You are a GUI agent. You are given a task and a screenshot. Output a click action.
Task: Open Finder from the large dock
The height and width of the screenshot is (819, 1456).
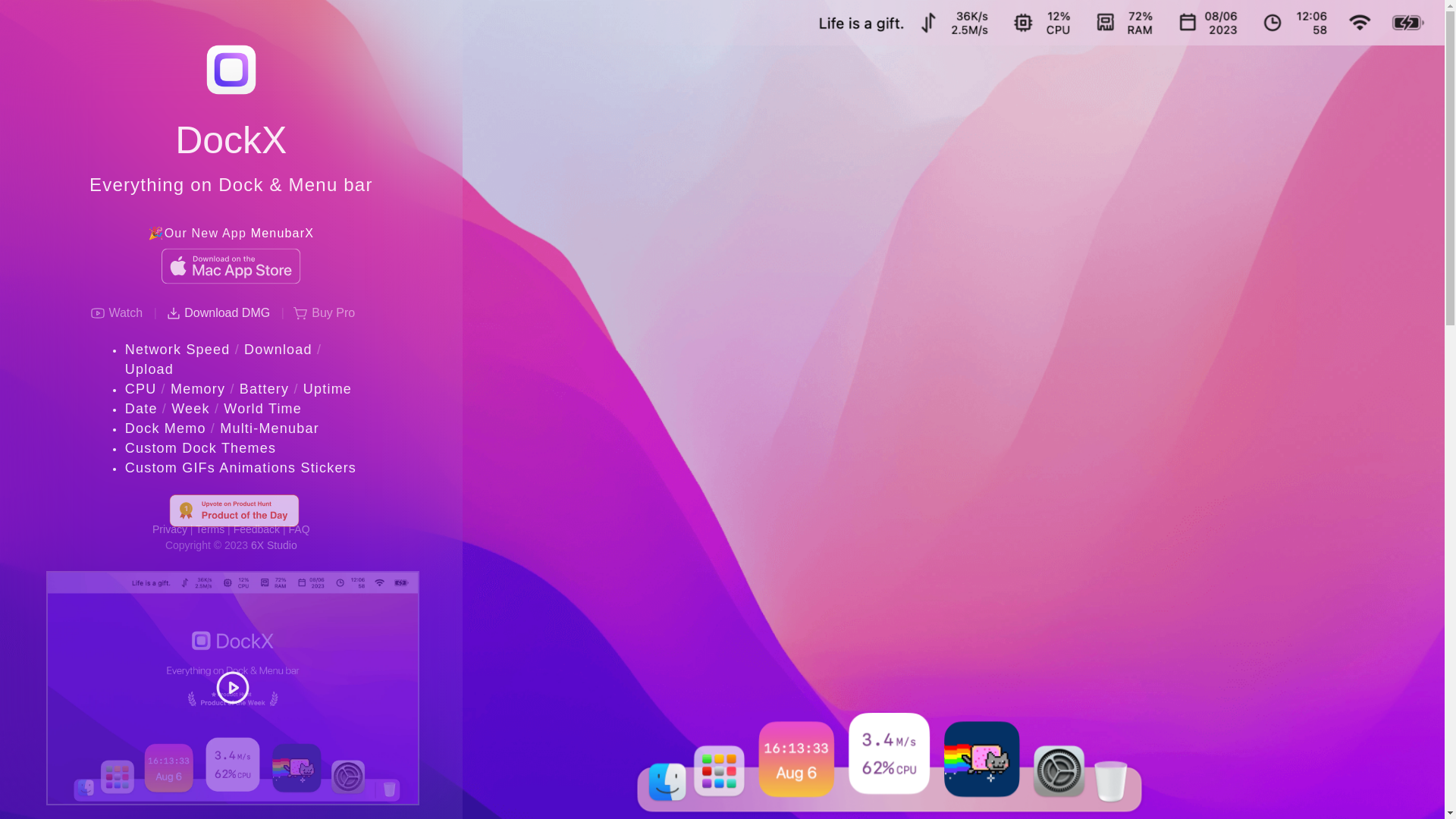click(667, 782)
